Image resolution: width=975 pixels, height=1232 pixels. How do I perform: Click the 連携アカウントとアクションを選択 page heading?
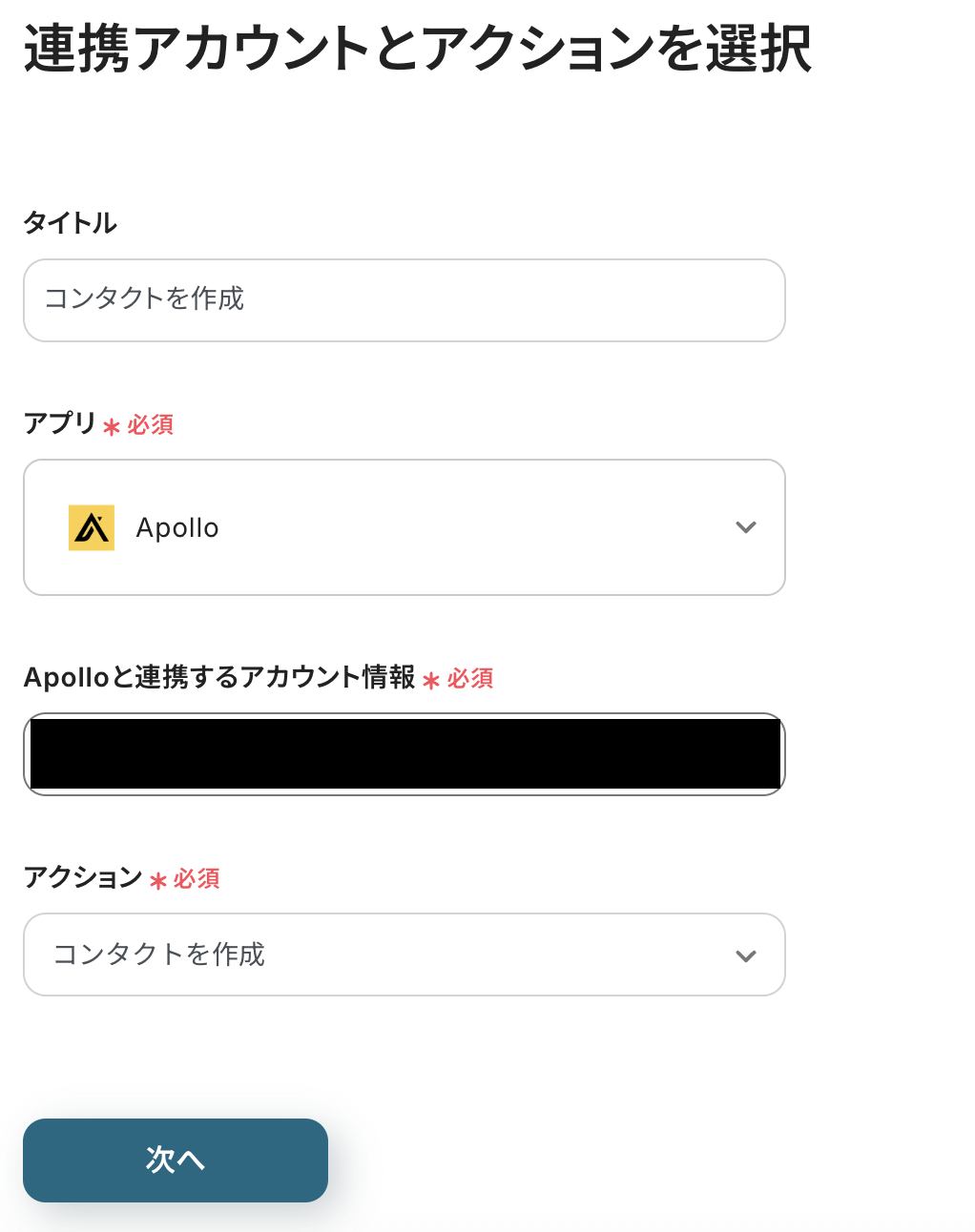pos(418,49)
